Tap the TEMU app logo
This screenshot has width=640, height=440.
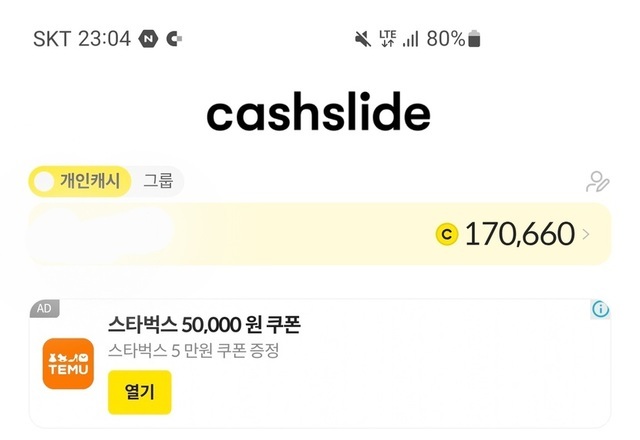(68, 362)
